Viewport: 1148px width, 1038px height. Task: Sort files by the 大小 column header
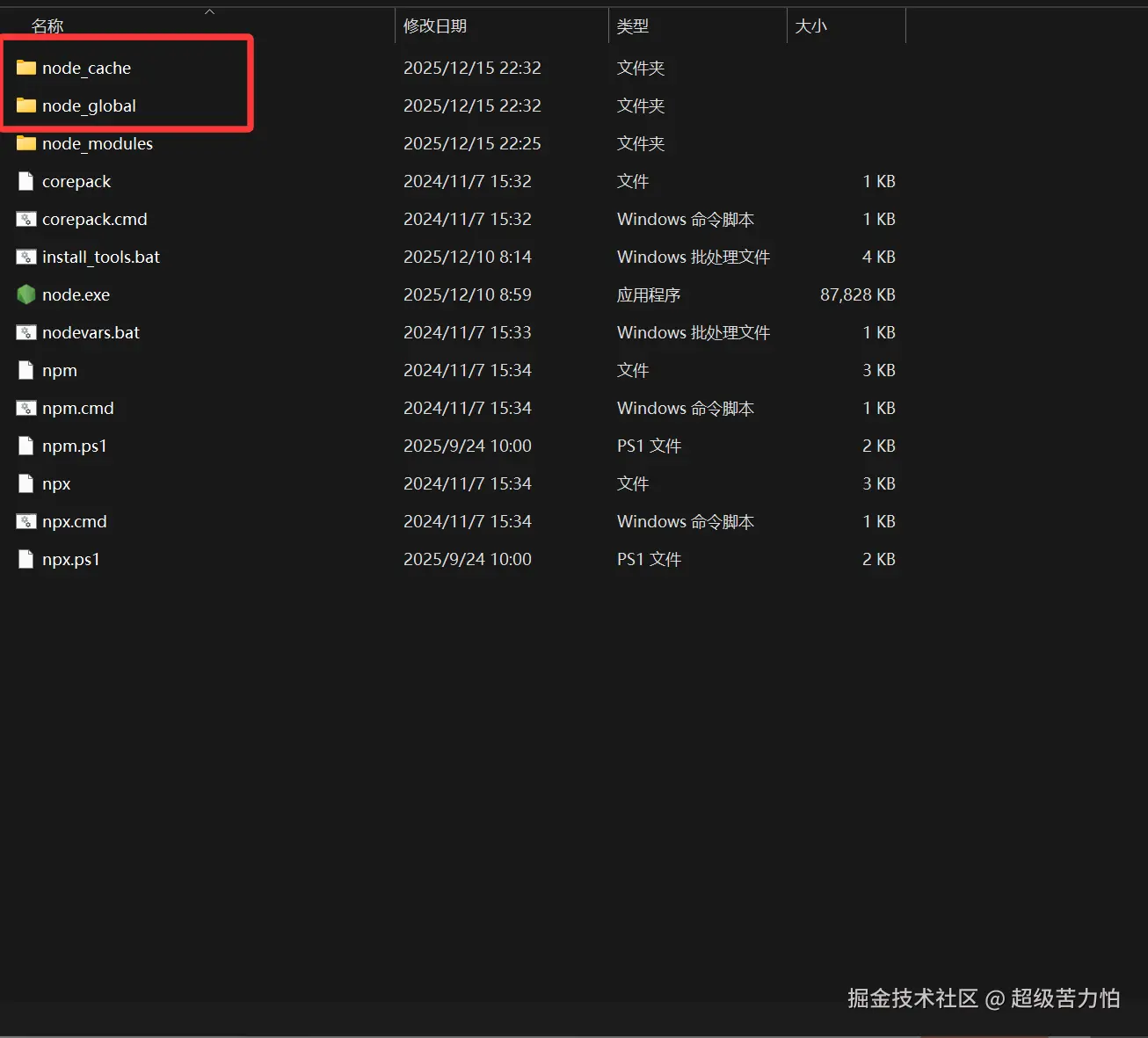810,26
